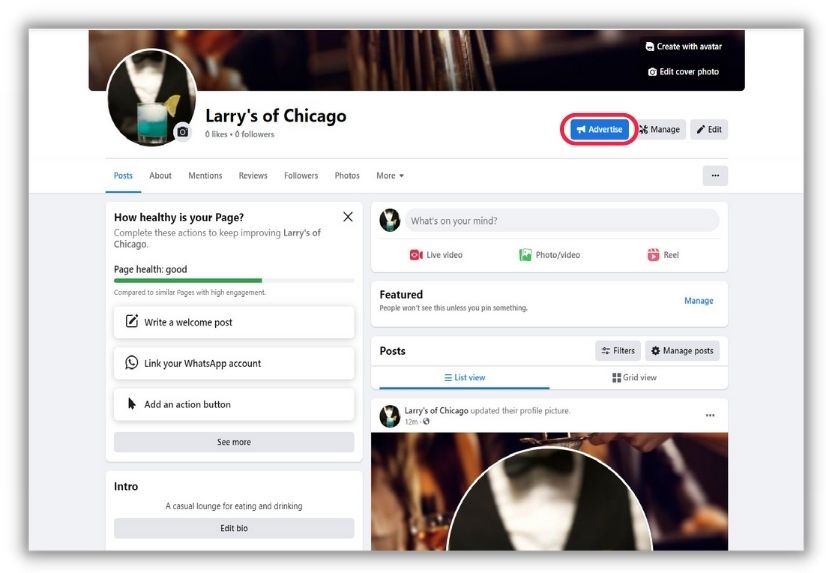Viewport: 826px width, 573px height.
Task: Expand page health list with See more
Action: point(234,442)
